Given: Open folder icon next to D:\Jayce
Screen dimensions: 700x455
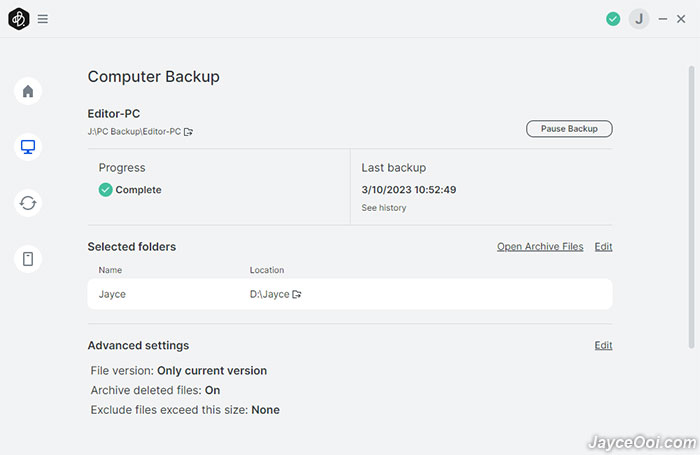Looking at the screenshot, I should click(297, 294).
